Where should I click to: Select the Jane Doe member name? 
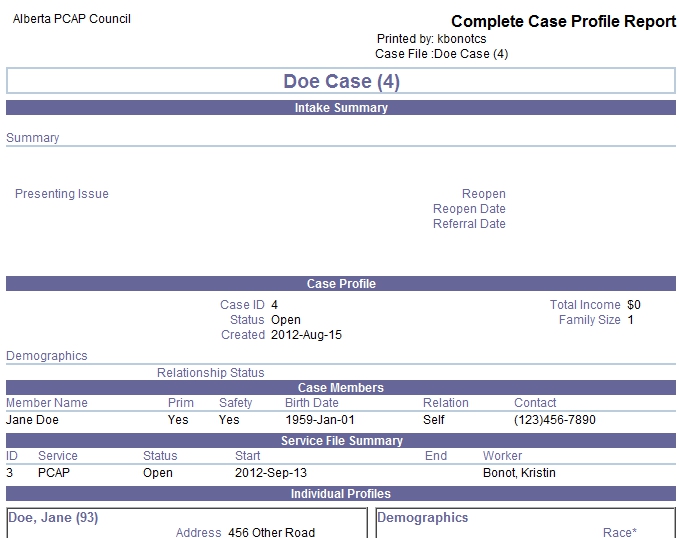point(32,420)
